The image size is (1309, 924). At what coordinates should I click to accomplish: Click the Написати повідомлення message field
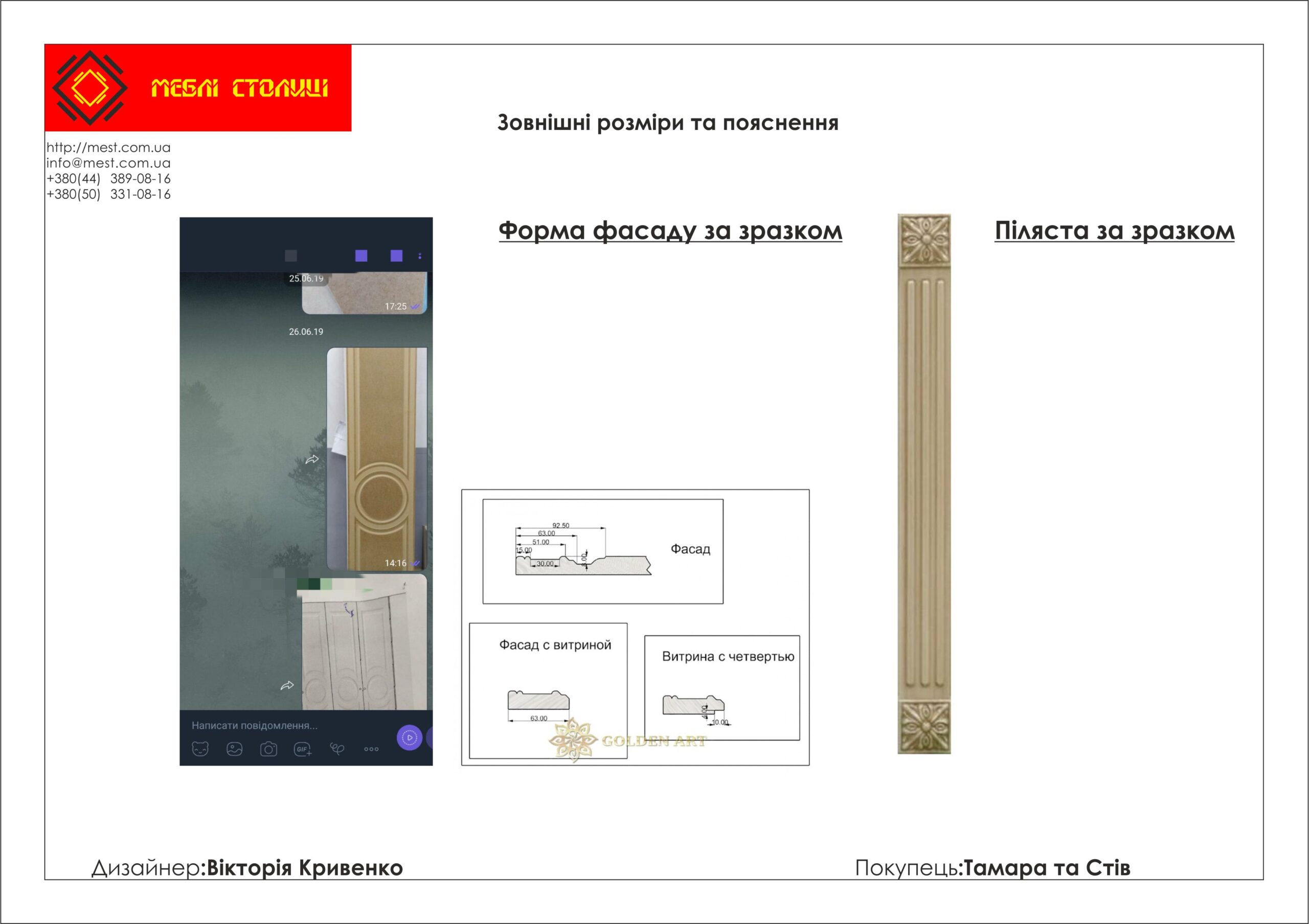point(255,726)
